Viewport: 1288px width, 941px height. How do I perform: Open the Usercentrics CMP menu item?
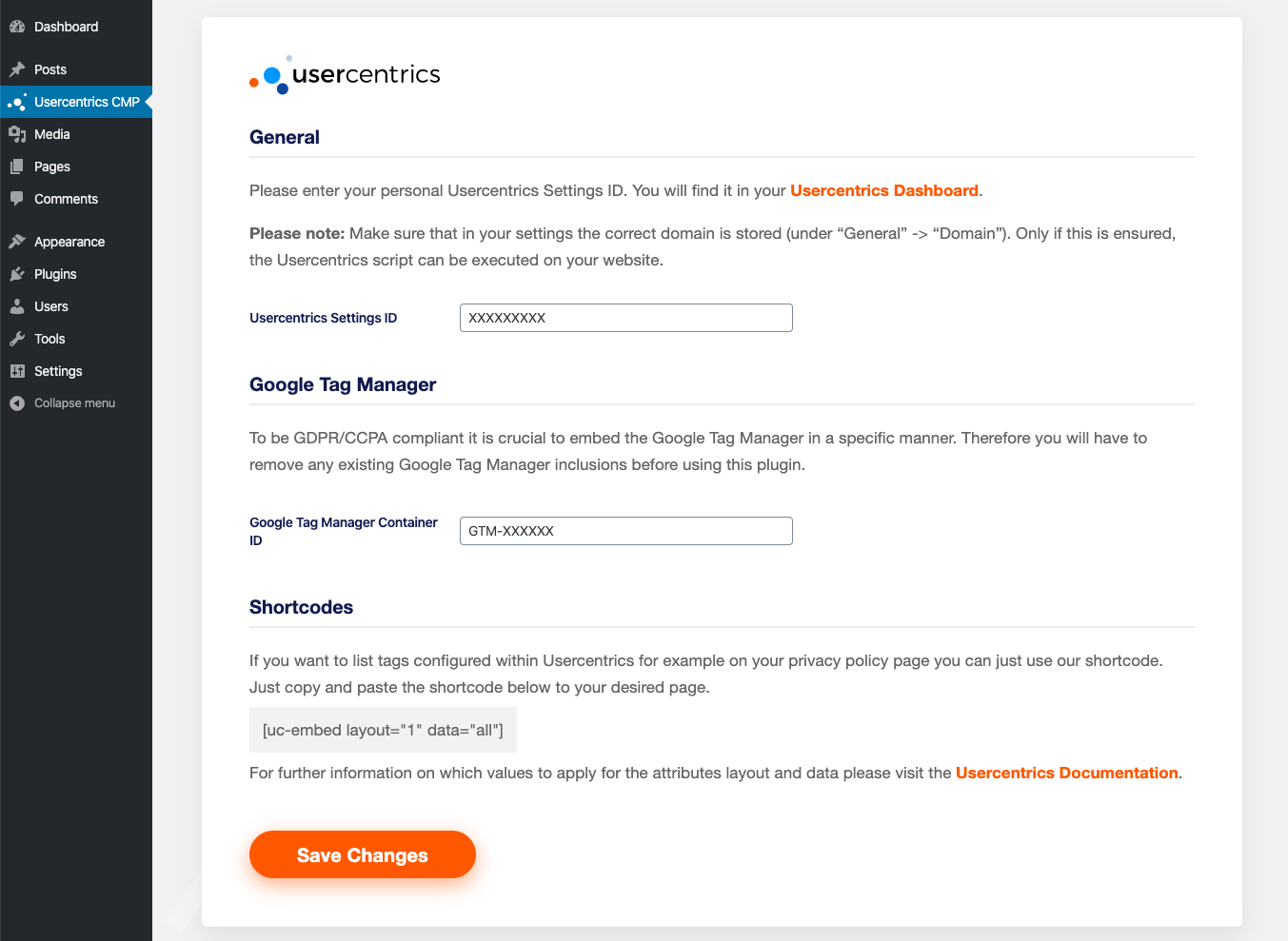[87, 102]
